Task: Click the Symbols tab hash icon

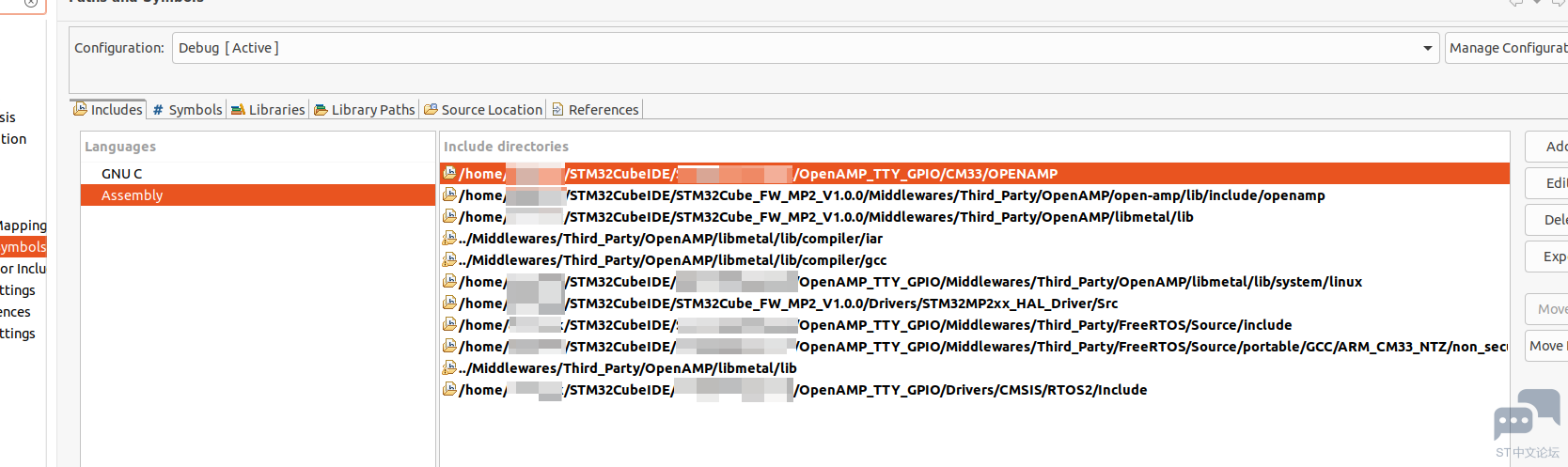Action: click(x=158, y=110)
